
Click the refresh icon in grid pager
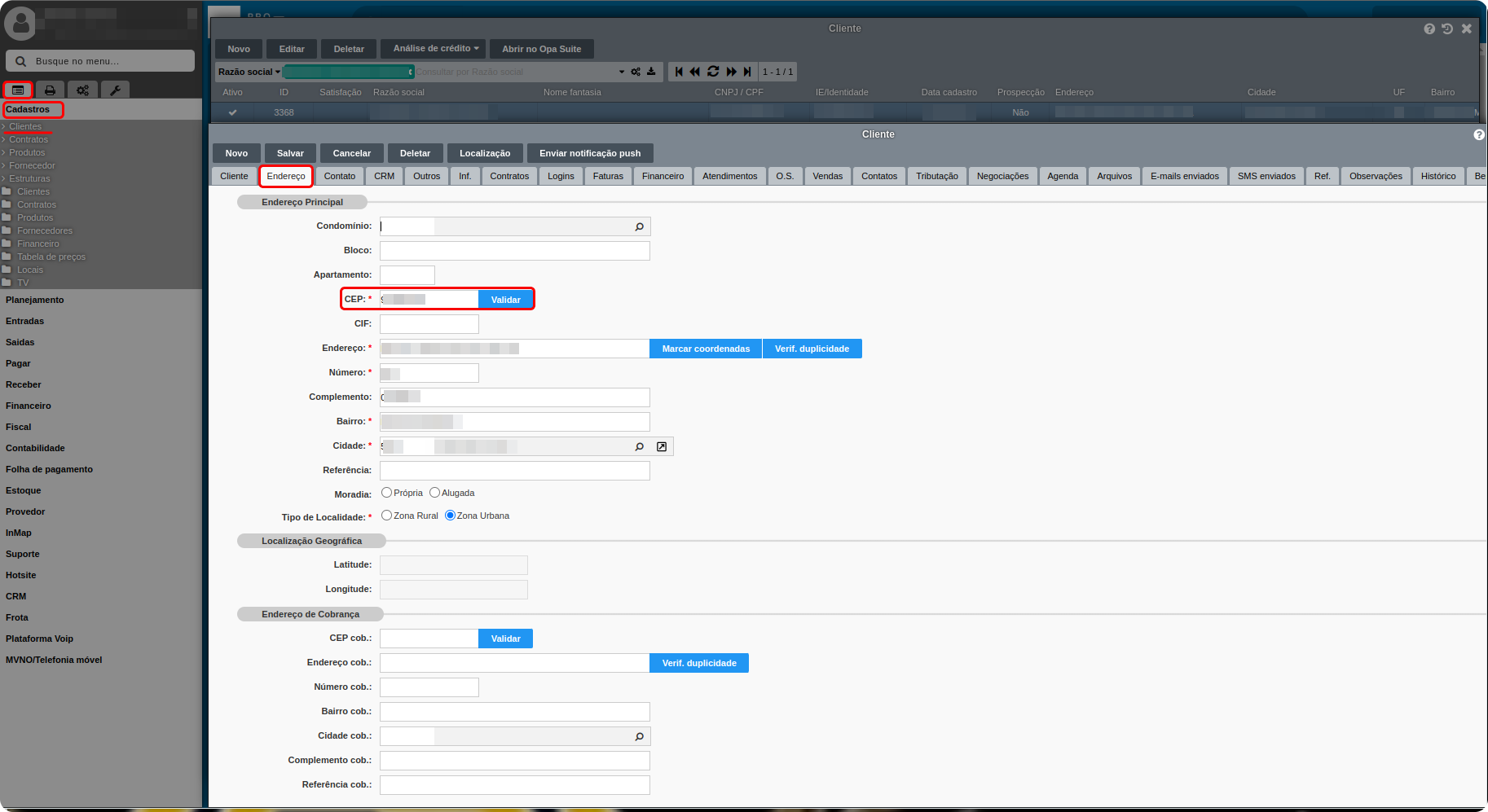click(x=713, y=72)
